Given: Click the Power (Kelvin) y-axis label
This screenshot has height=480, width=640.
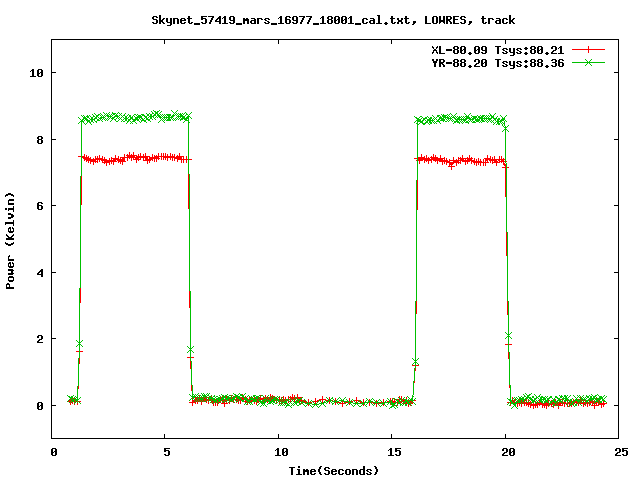Looking at the screenshot, I should [10, 241].
